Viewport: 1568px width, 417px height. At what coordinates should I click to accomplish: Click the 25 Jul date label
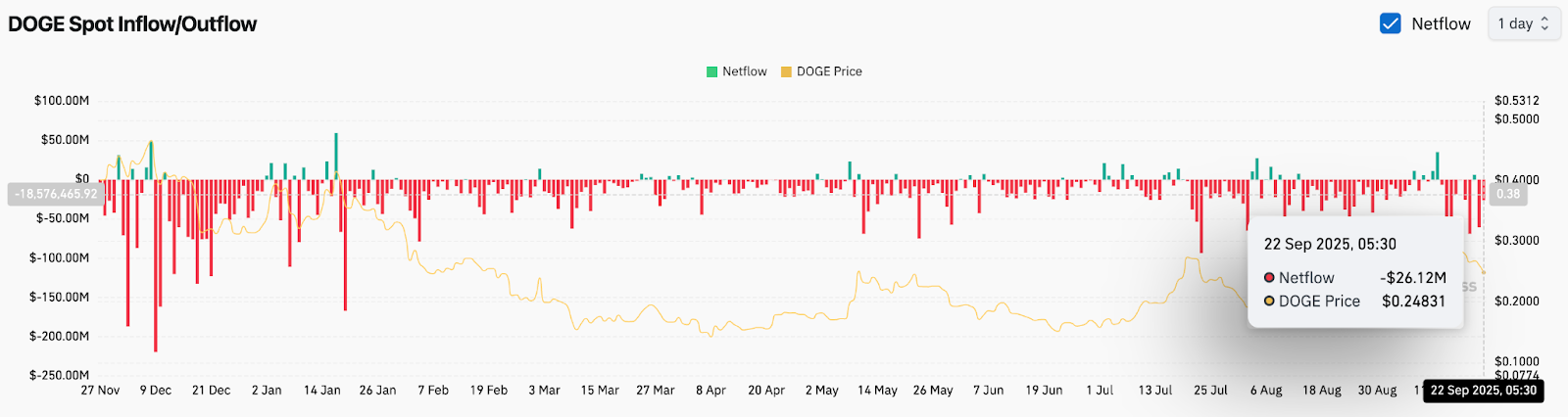pos(1210,391)
